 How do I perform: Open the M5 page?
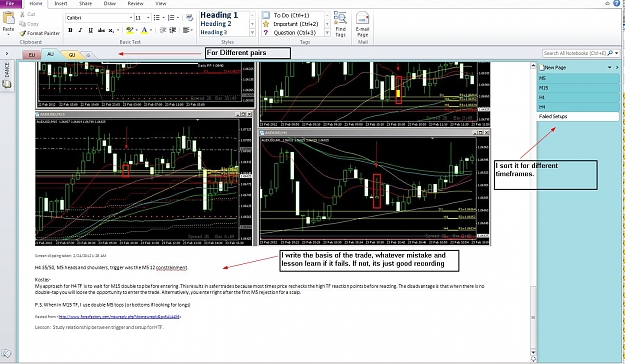click(x=578, y=78)
